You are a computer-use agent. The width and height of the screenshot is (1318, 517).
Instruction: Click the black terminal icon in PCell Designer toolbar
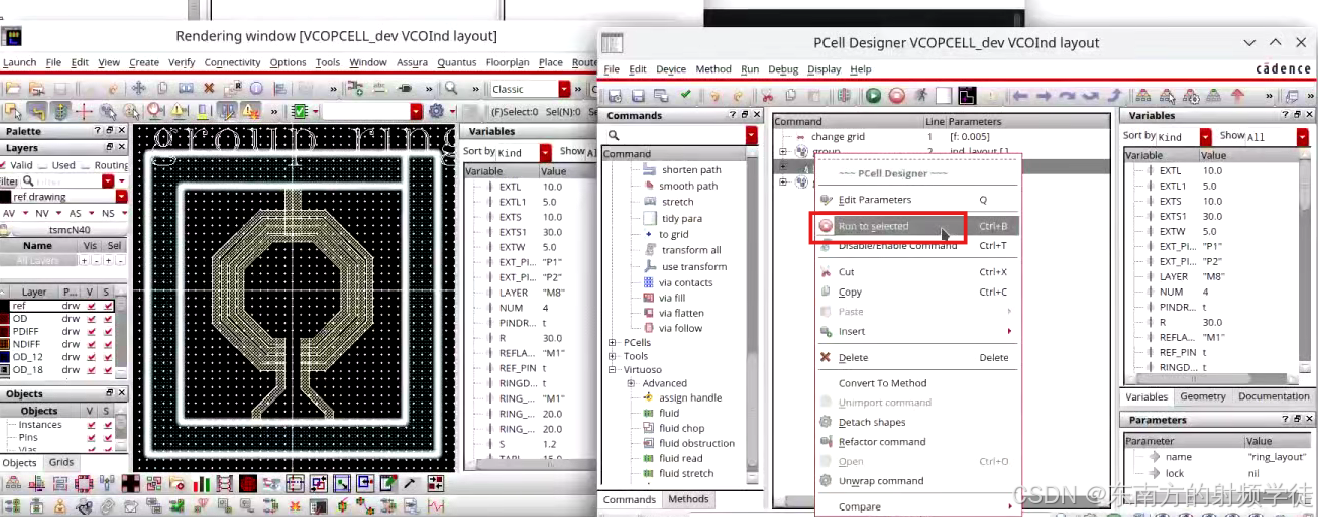[967, 96]
